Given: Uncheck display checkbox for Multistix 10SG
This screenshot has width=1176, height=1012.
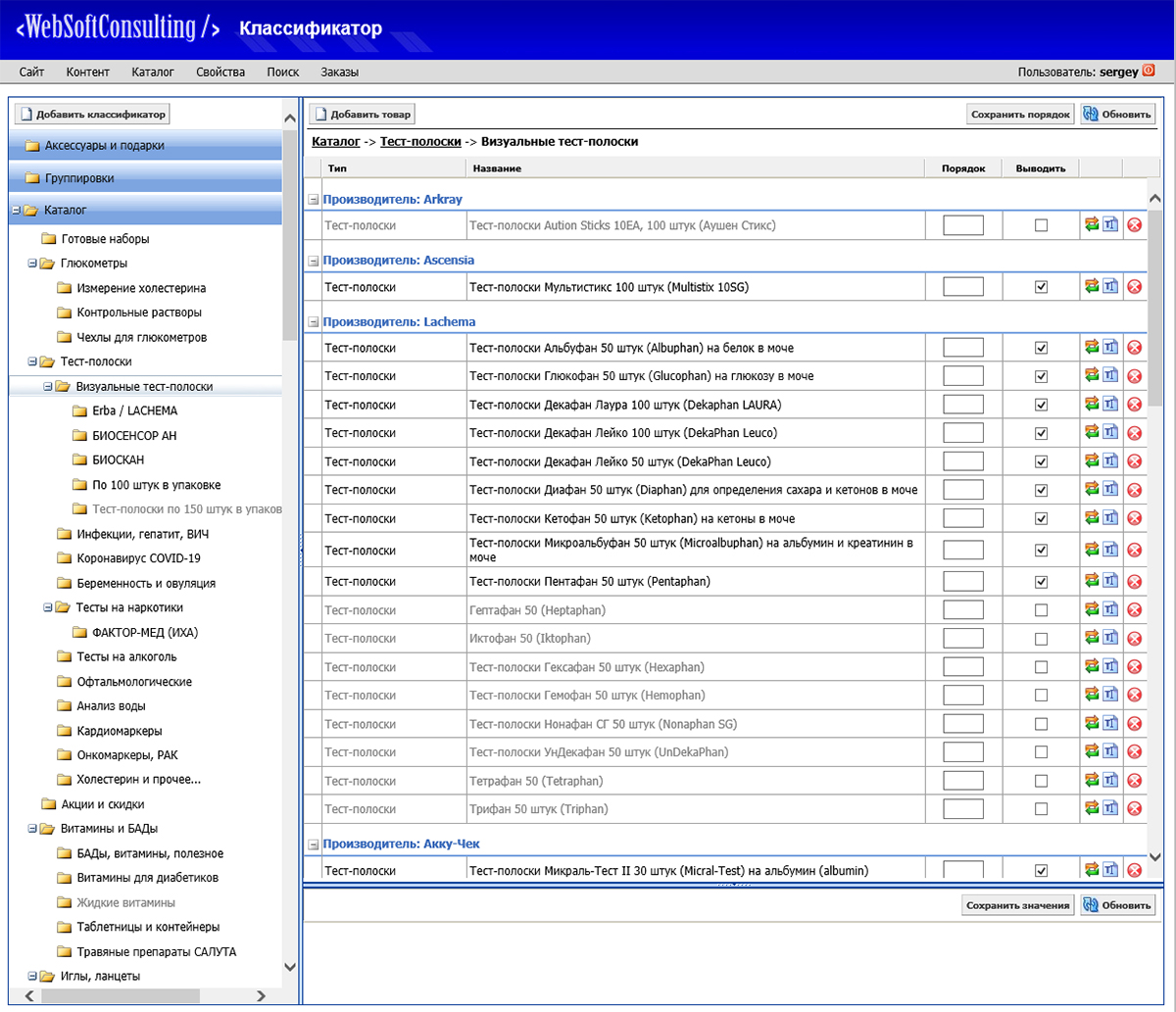Looking at the screenshot, I should [1041, 286].
